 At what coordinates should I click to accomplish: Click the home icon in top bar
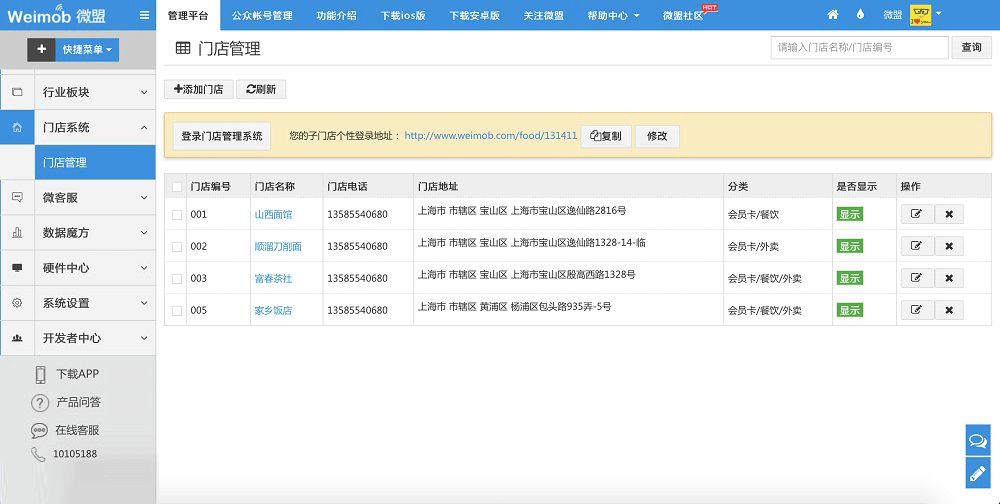point(833,15)
